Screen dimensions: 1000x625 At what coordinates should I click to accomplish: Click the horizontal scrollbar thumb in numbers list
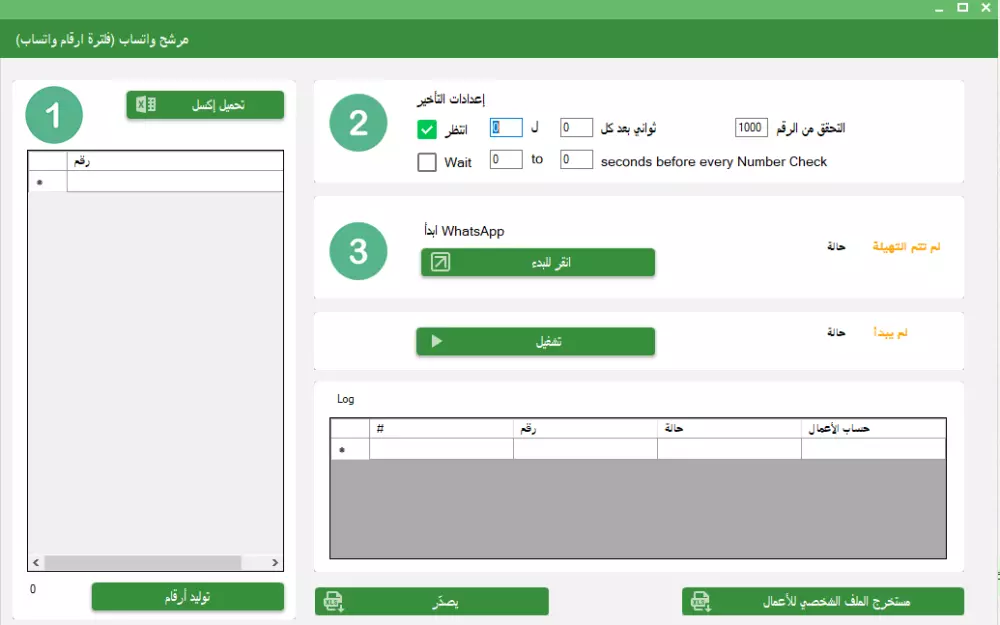(143, 562)
